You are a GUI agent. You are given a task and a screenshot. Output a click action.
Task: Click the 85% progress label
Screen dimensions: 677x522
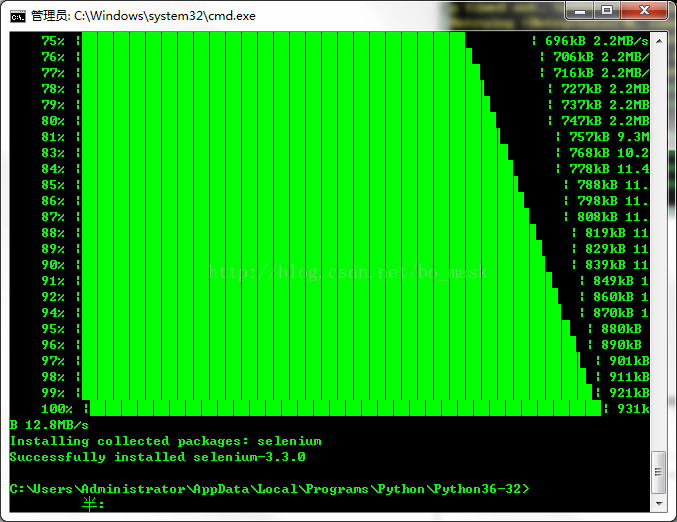click(53, 184)
